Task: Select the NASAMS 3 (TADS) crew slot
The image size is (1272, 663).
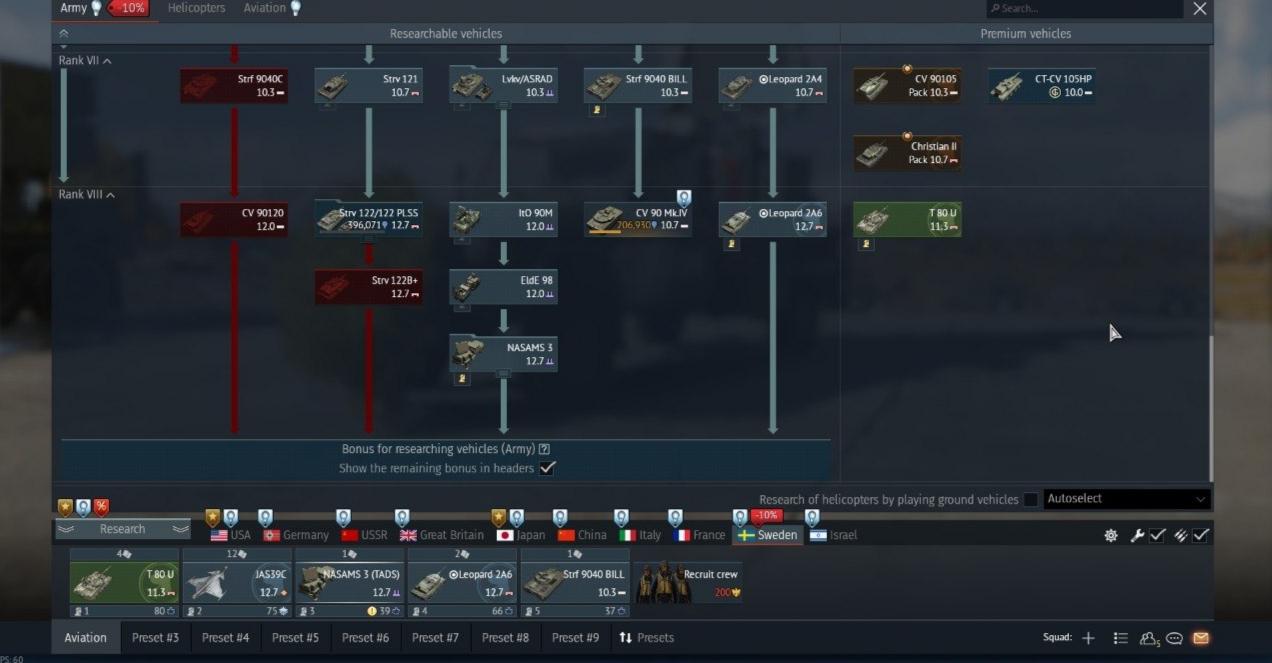Action: (350, 583)
